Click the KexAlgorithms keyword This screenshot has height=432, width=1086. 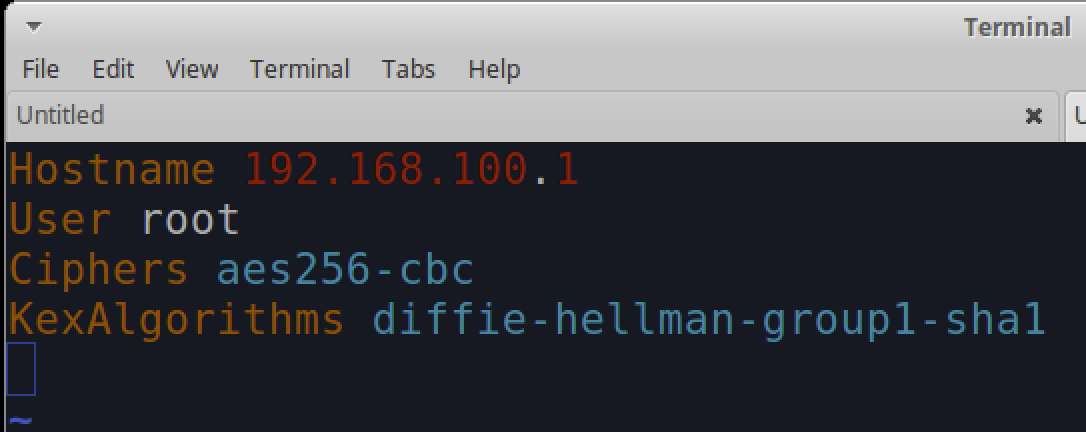click(x=176, y=319)
